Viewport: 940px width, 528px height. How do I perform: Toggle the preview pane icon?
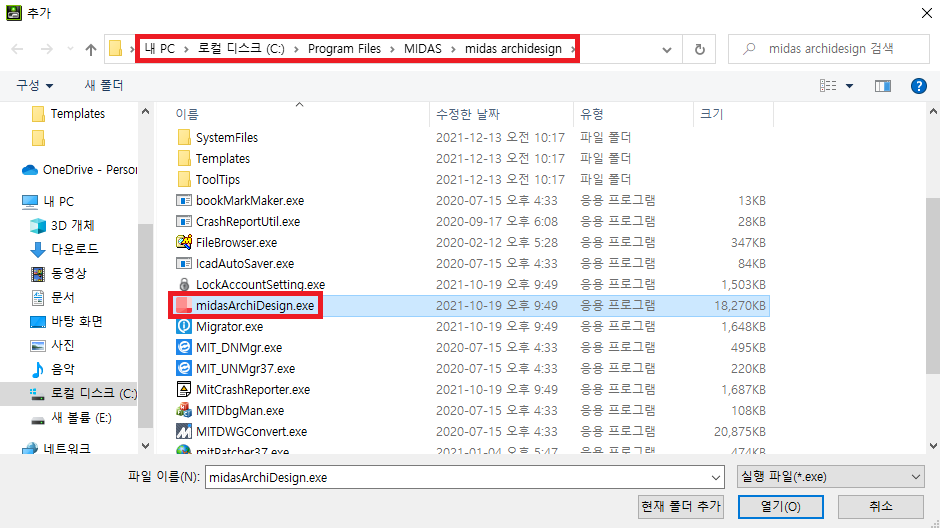(882, 86)
